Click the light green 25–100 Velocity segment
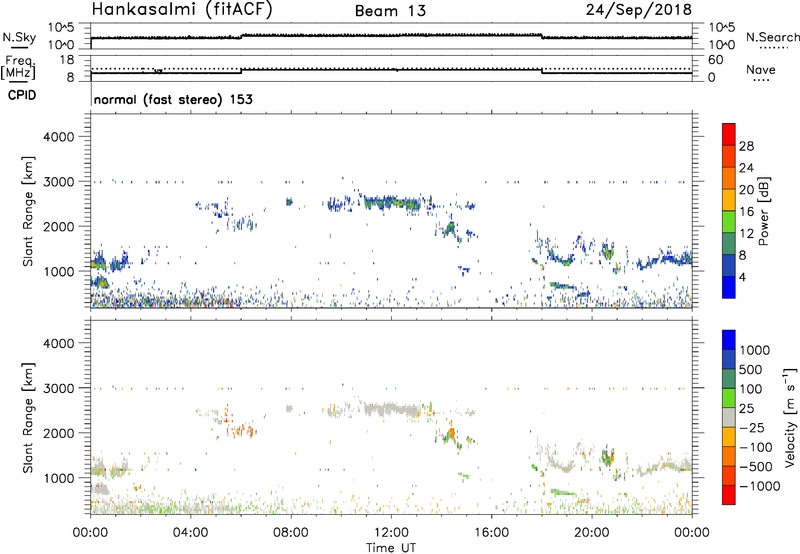Screen dimensions: 800x554 pos(729,398)
